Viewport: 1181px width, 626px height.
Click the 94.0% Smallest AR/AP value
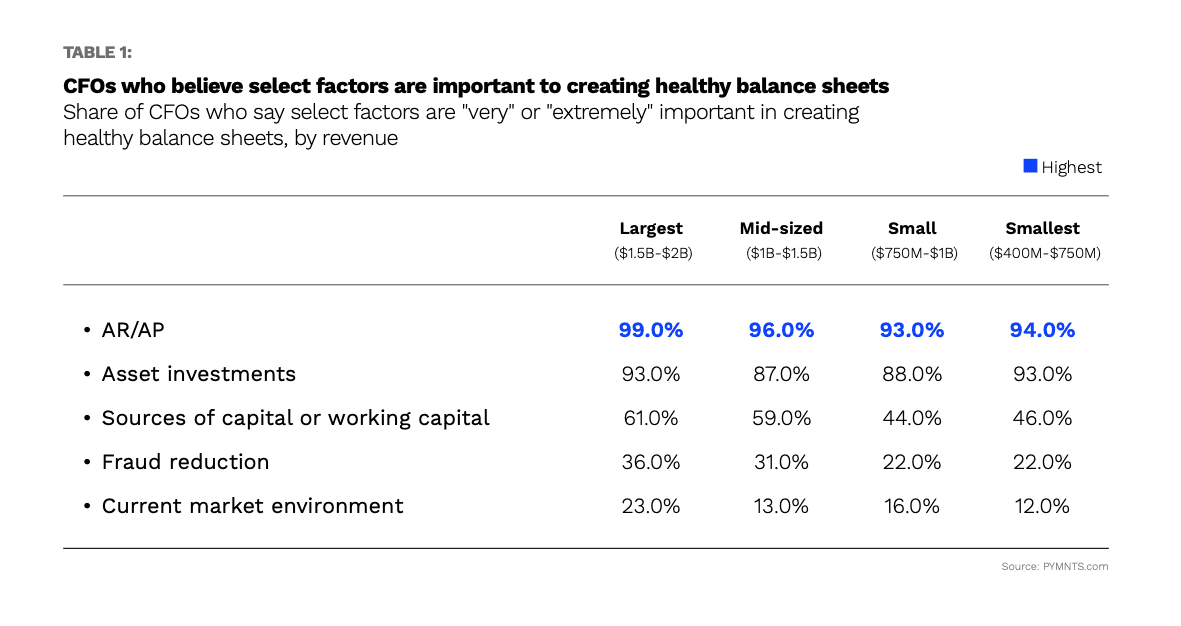[1043, 330]
